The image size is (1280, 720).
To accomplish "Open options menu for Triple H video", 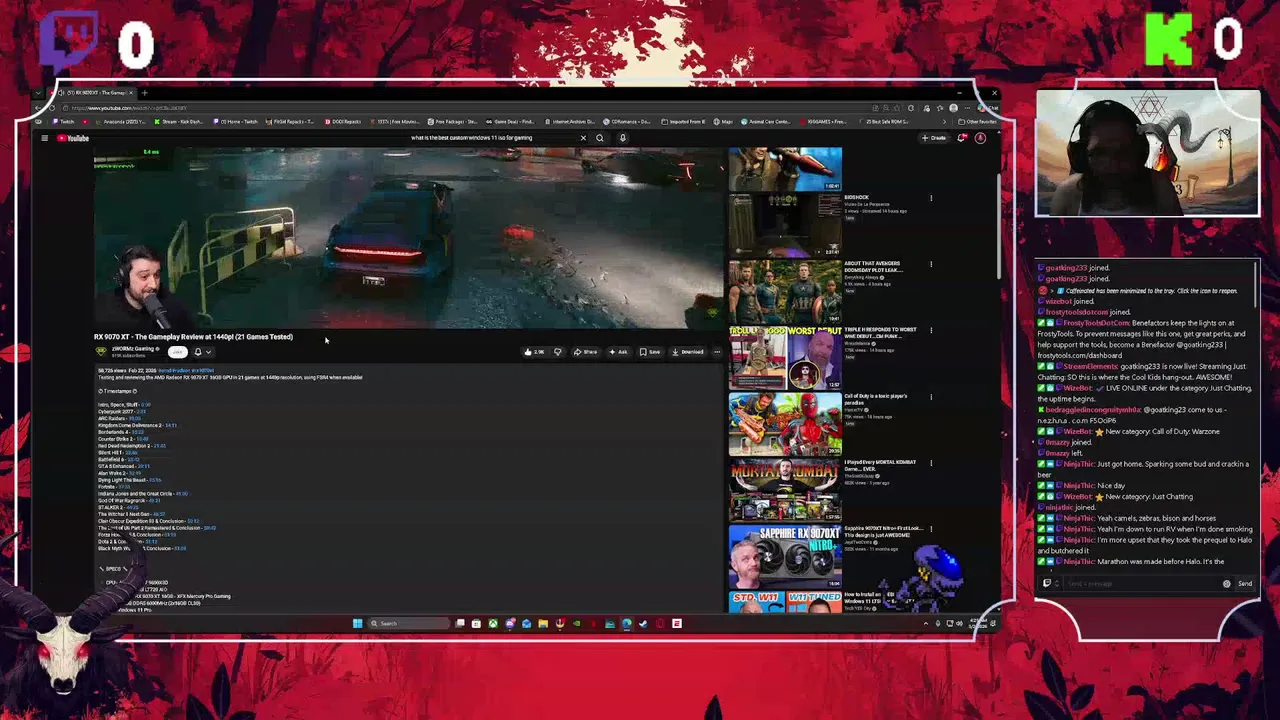I will click(x=931, y=331).
